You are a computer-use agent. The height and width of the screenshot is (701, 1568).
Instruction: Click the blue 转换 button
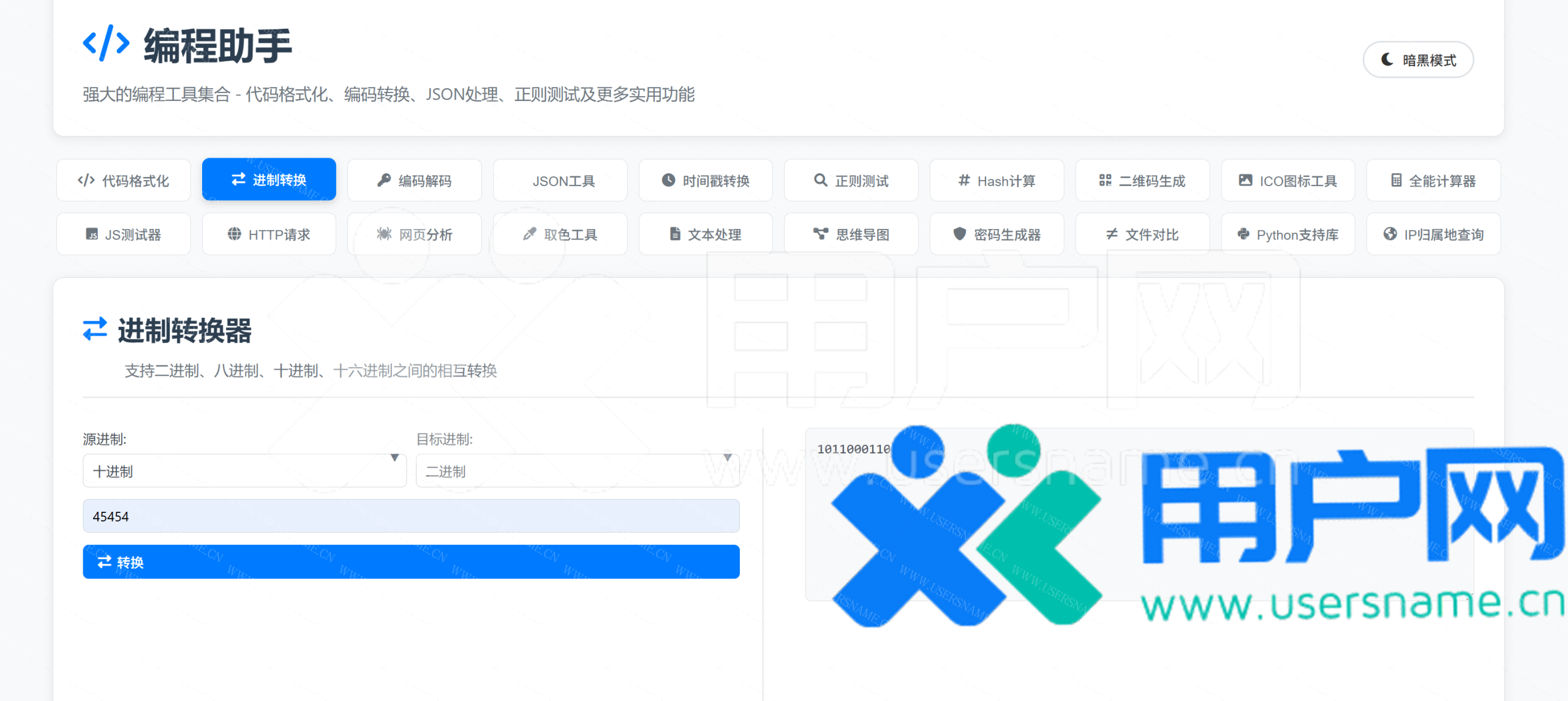click(411, 561)
